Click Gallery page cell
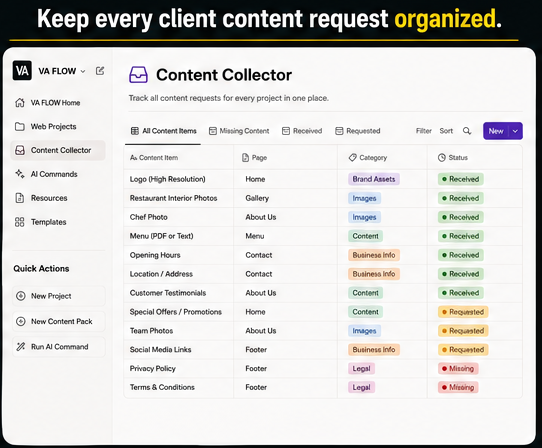 click(257, 198)
